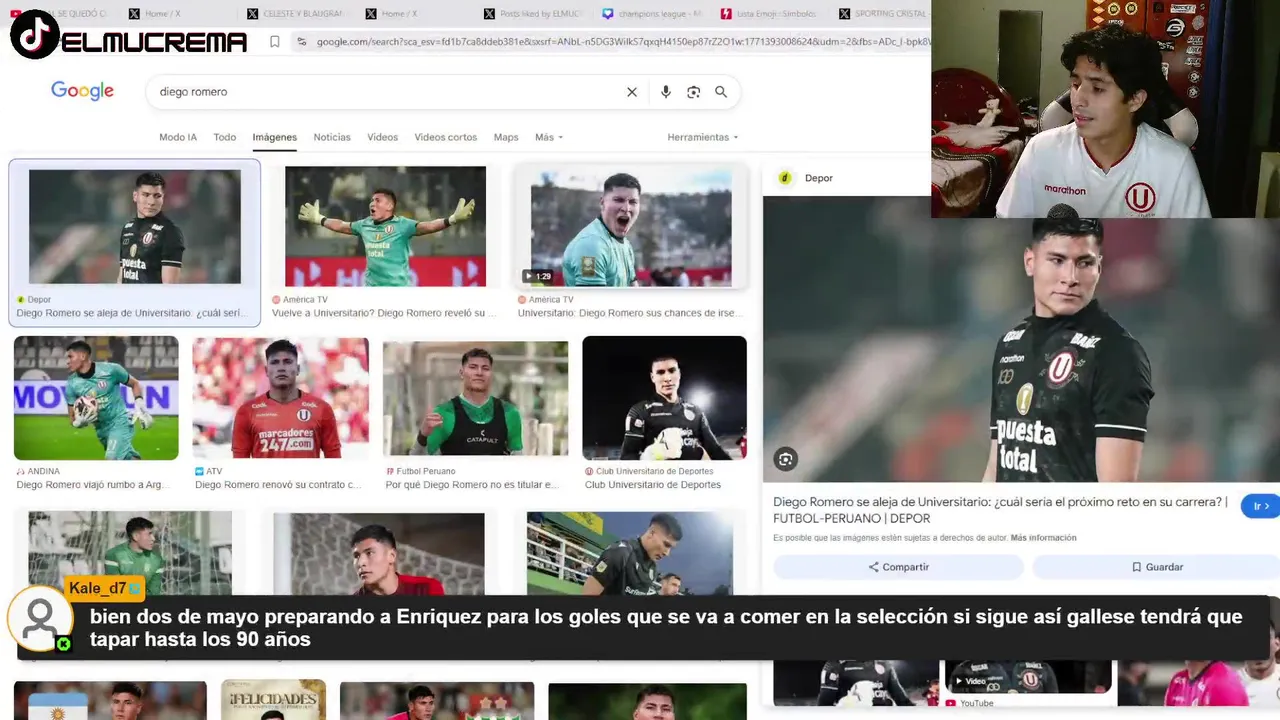The width and height of the screenshot is (1280, 720).
Task: Open the Noticias tab
Action: coord(332,137)
